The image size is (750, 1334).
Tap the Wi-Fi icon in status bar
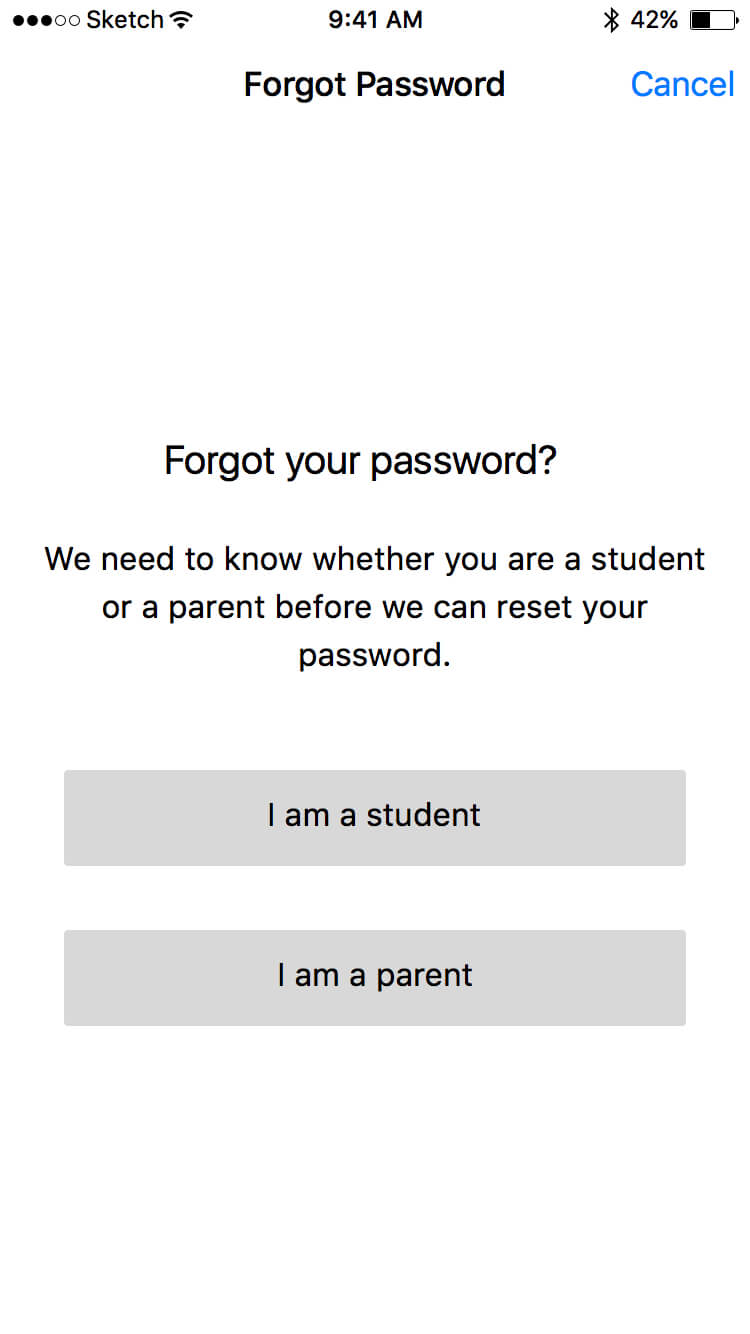pos(181,20)
